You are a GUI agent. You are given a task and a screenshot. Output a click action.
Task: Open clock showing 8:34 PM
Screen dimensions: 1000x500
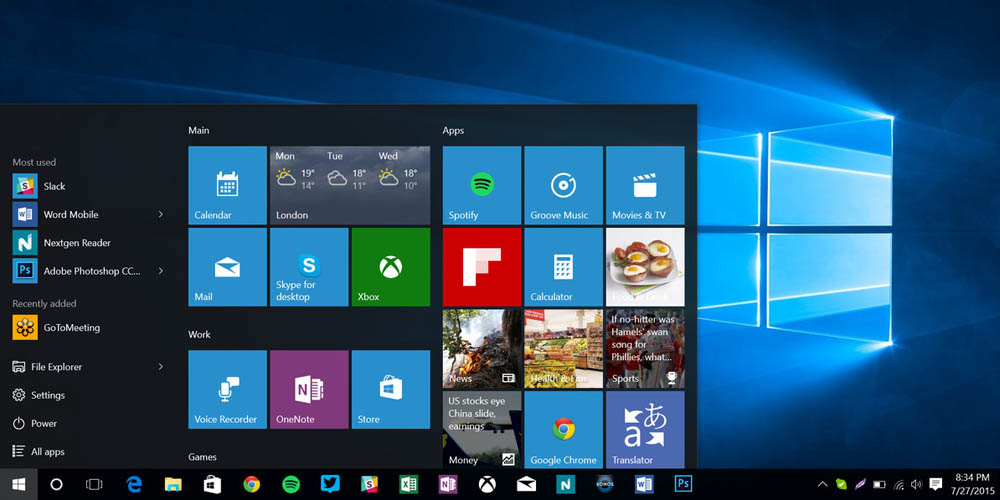(973, 485)
